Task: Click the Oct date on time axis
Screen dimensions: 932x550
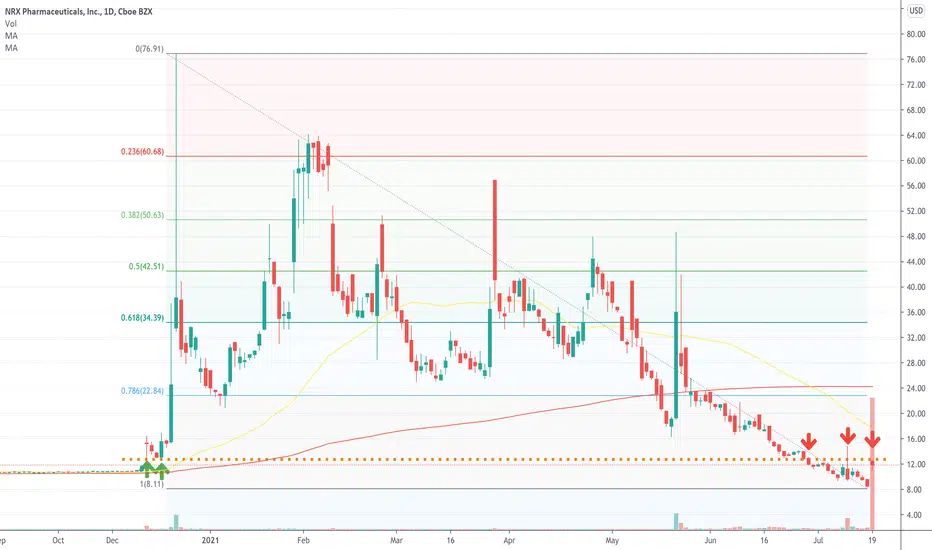Action: [x=58, y=540]
